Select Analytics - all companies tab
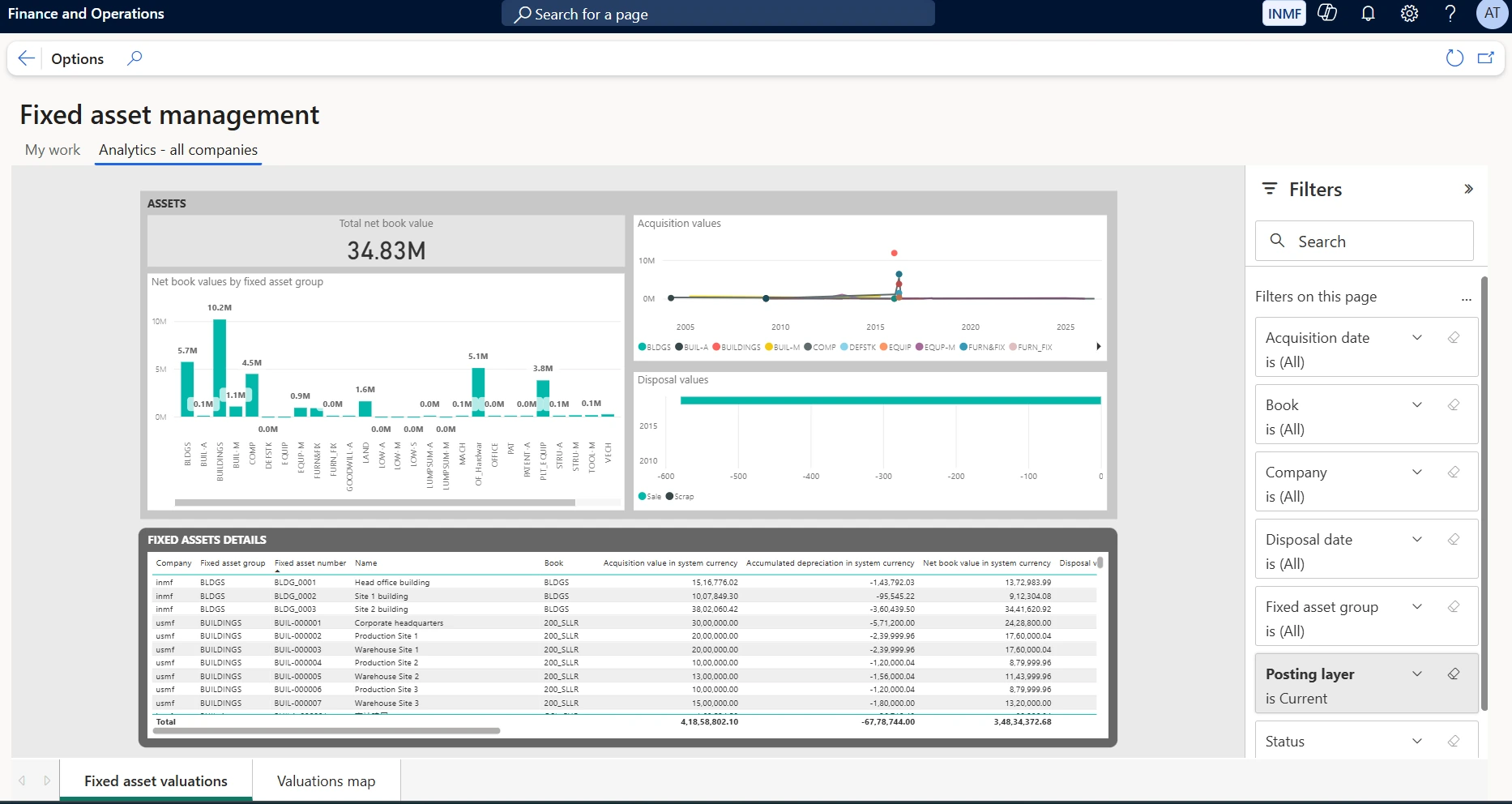 (x=178, y=150)
